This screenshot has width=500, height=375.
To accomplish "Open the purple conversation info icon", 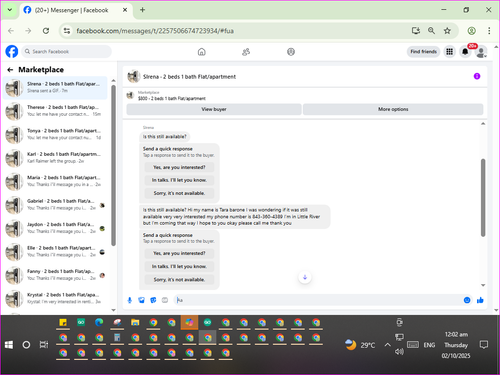I will [477, 76].
